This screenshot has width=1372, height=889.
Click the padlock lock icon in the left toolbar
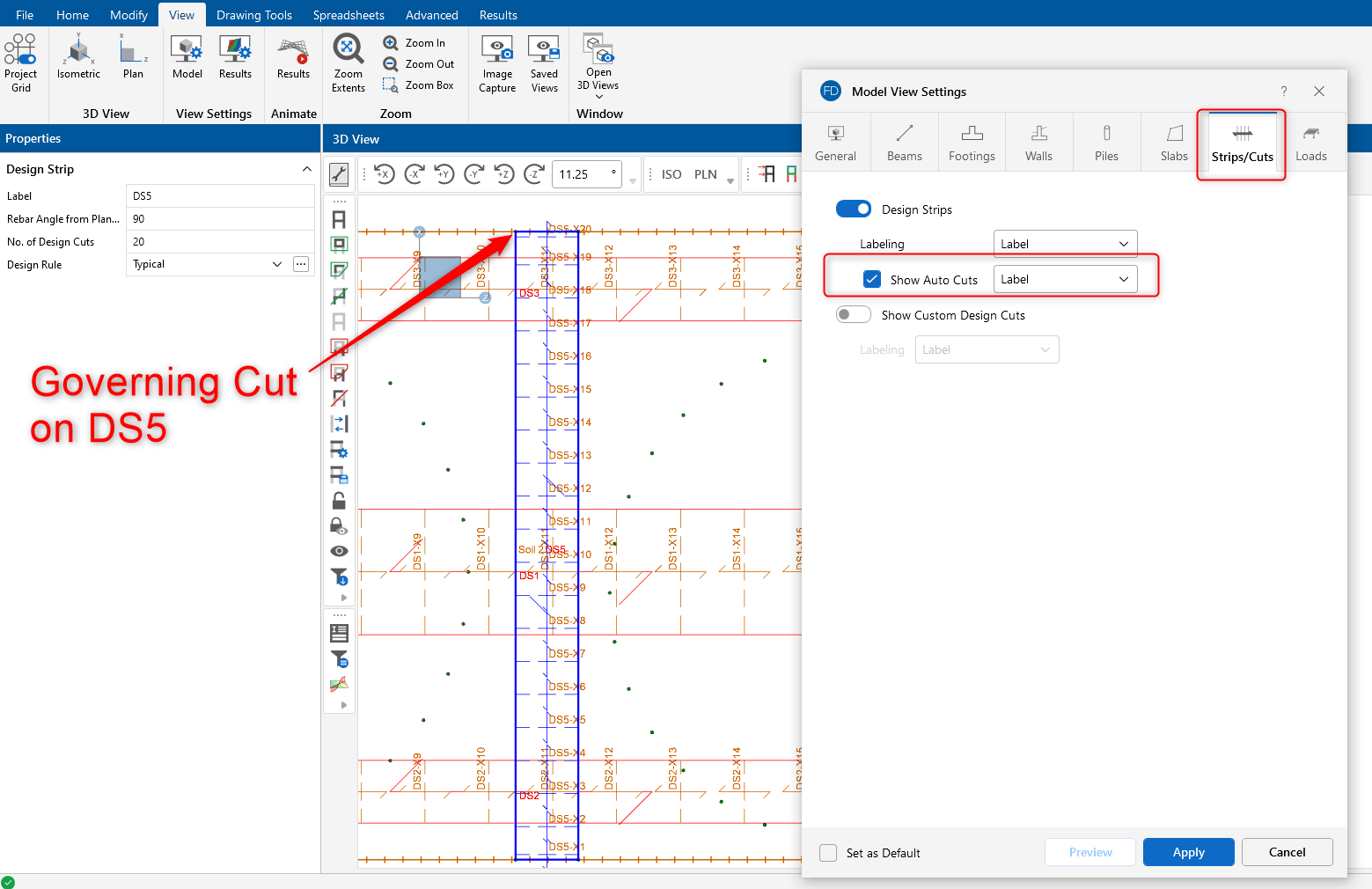339,500
